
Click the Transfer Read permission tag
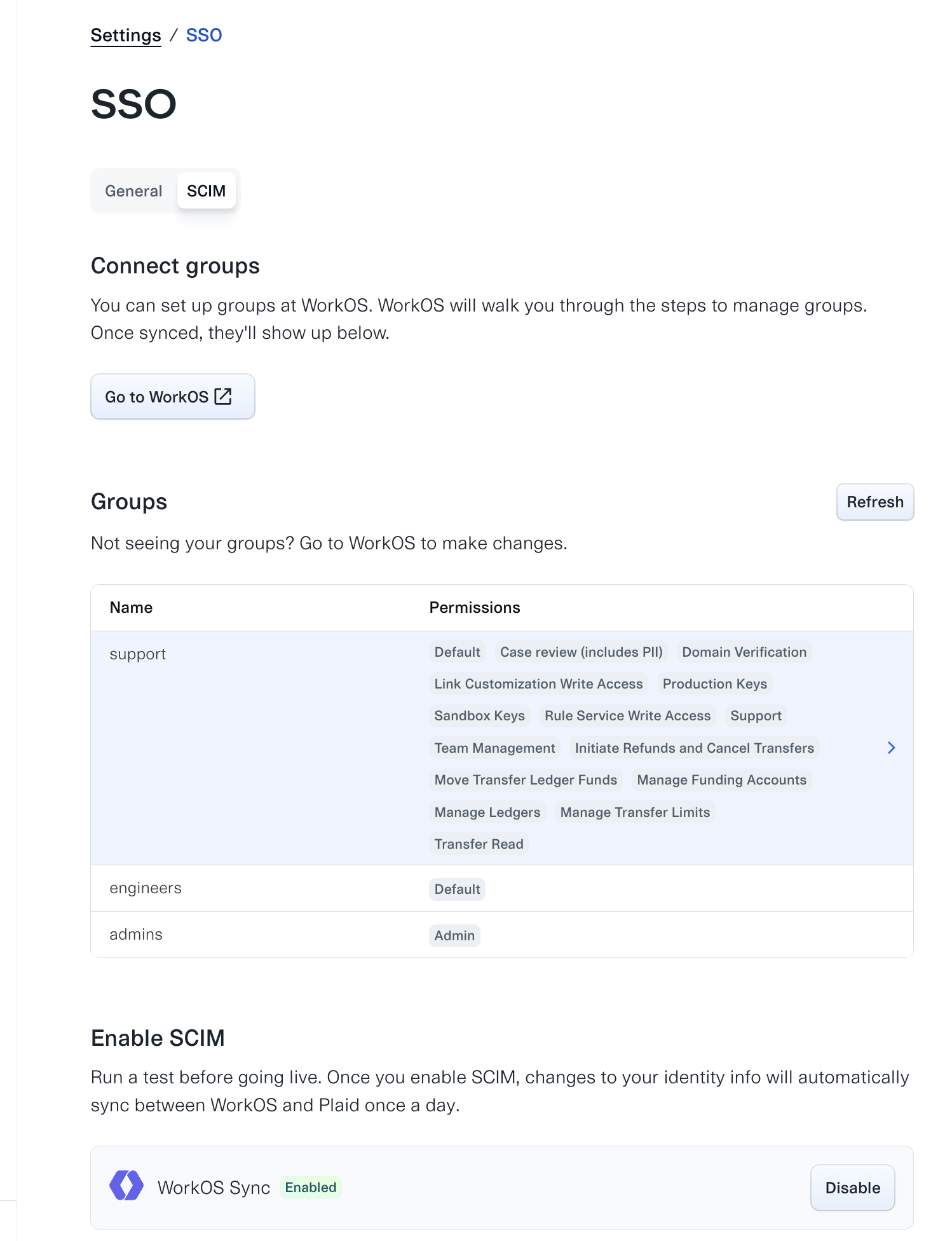click(479, 844)
